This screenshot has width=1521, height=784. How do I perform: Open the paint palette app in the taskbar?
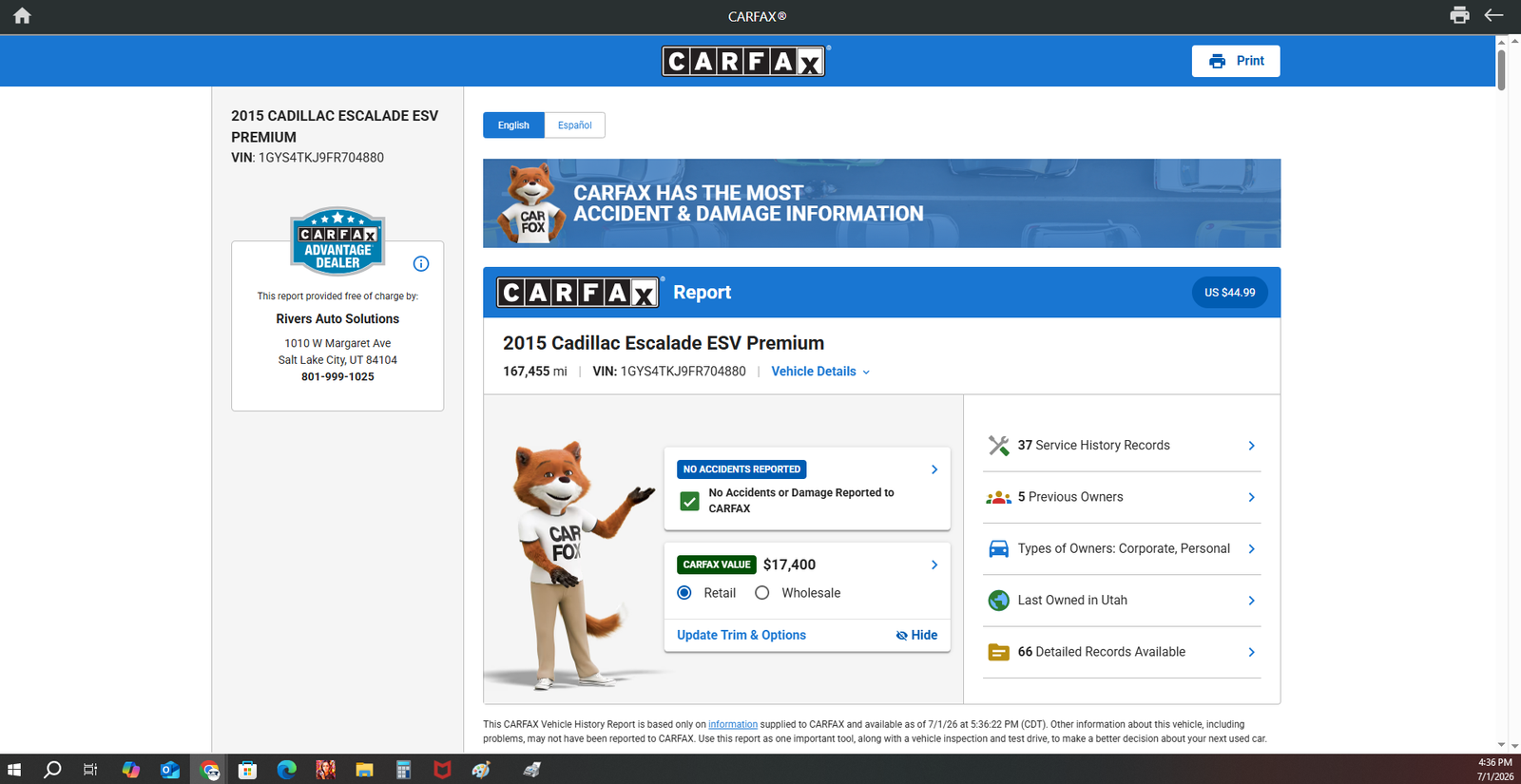481,770
